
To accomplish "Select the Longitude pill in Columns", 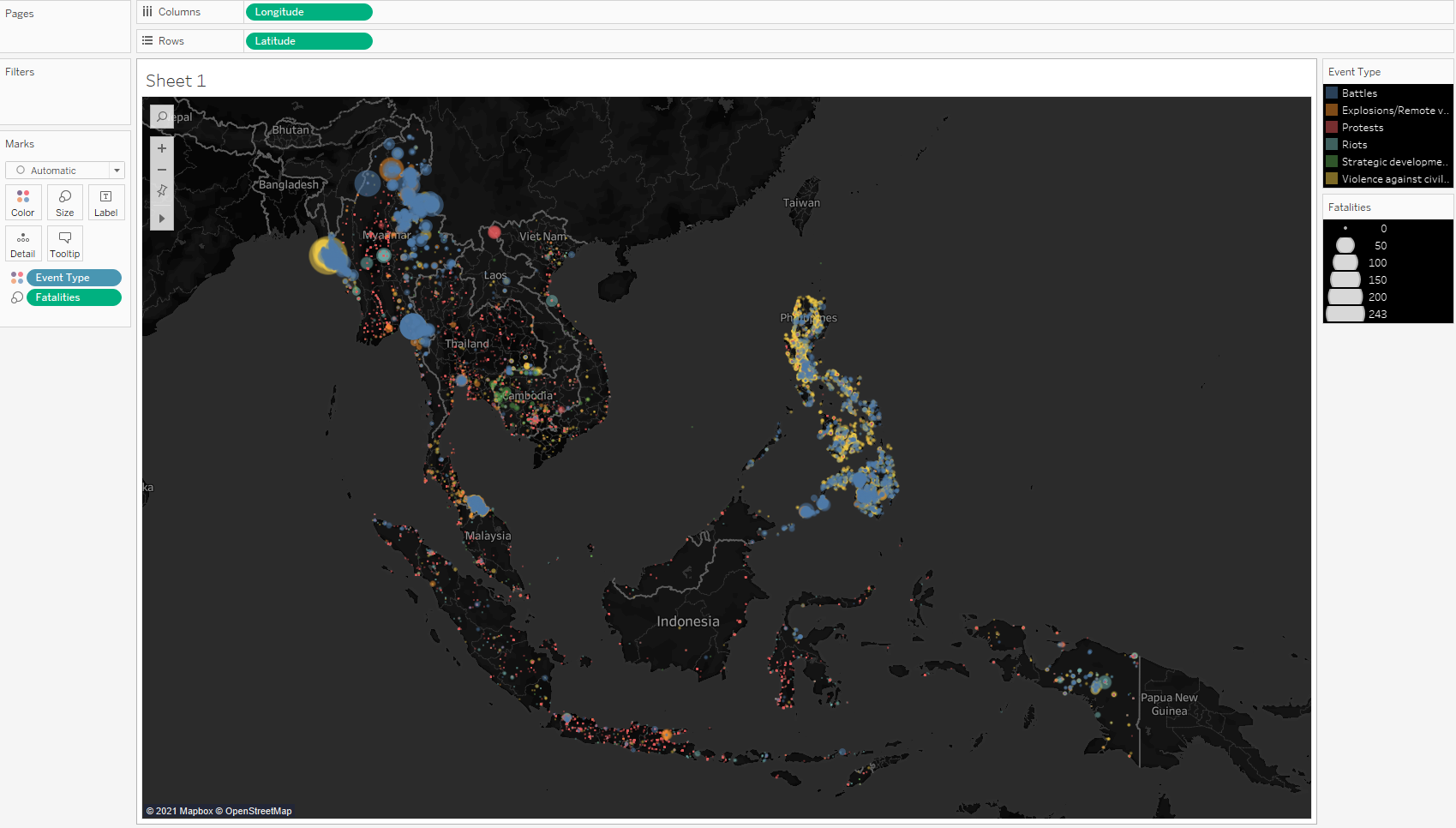I will coord(309,12).
